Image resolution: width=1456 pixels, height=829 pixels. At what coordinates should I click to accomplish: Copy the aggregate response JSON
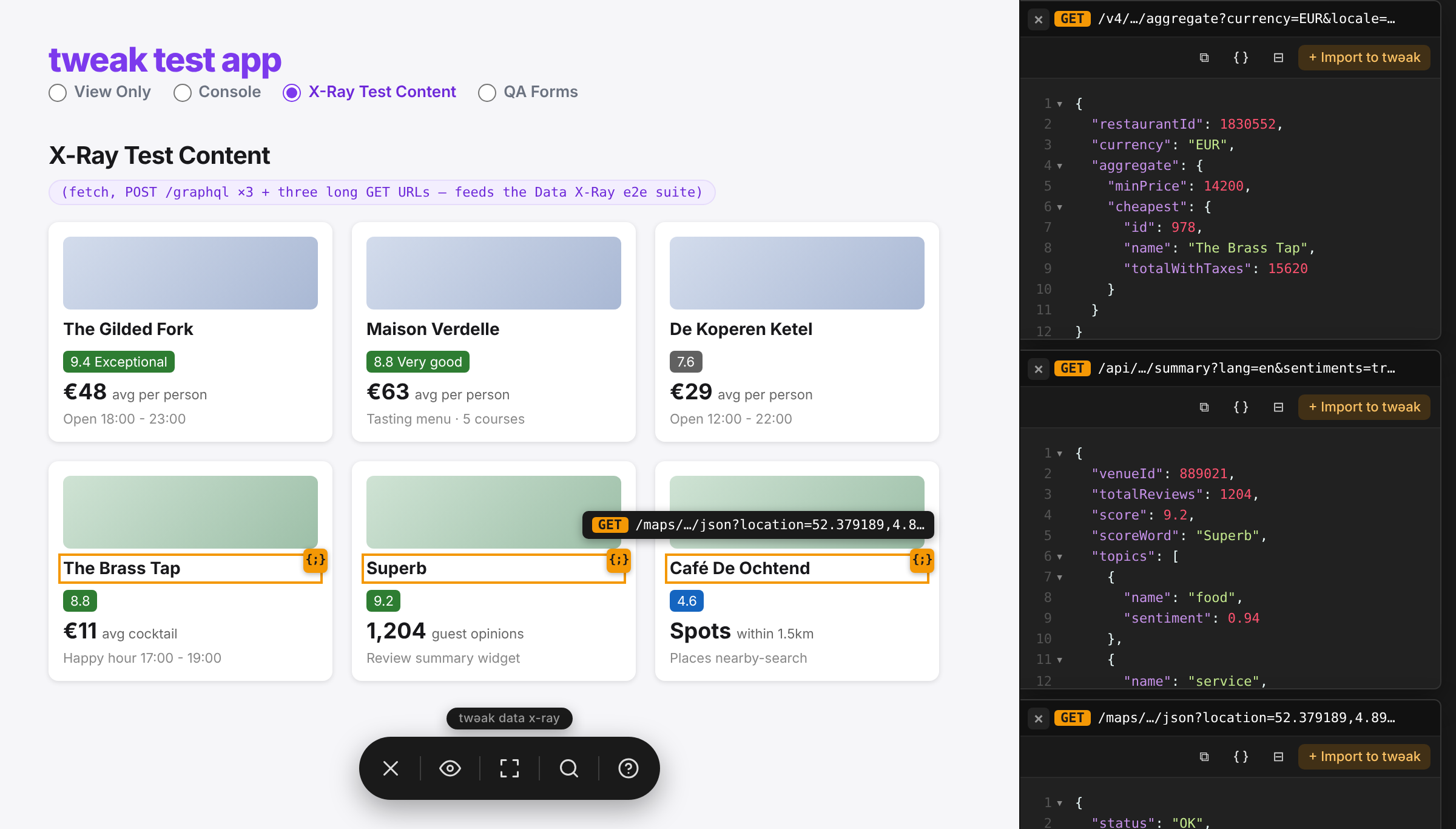click(x=1204, y=58)
